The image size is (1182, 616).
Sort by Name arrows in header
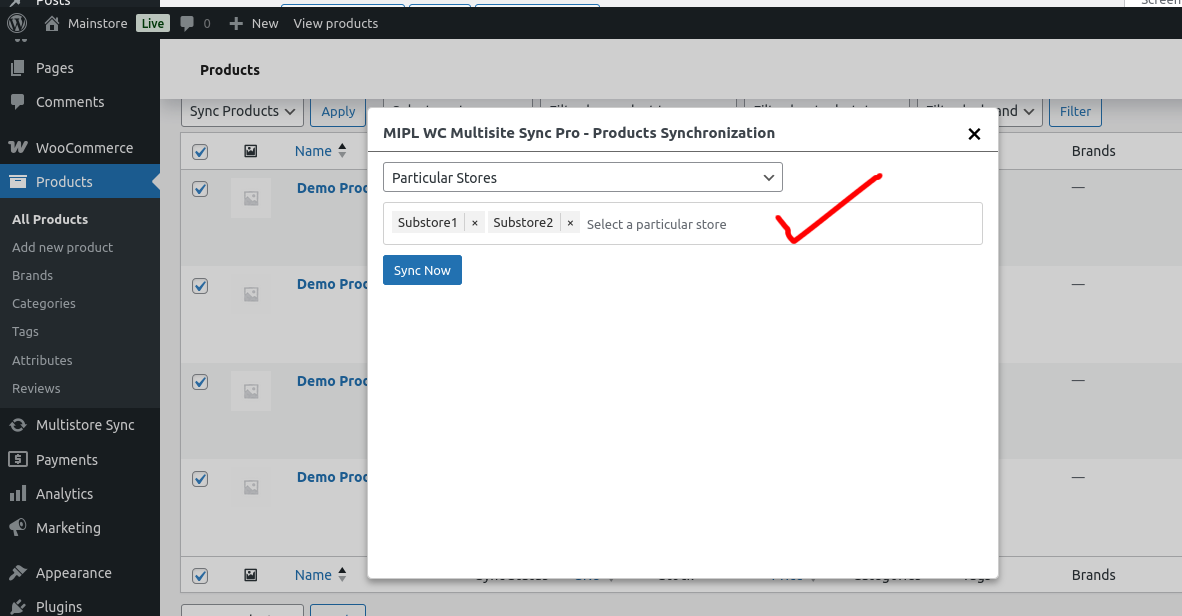pos(342,151)
